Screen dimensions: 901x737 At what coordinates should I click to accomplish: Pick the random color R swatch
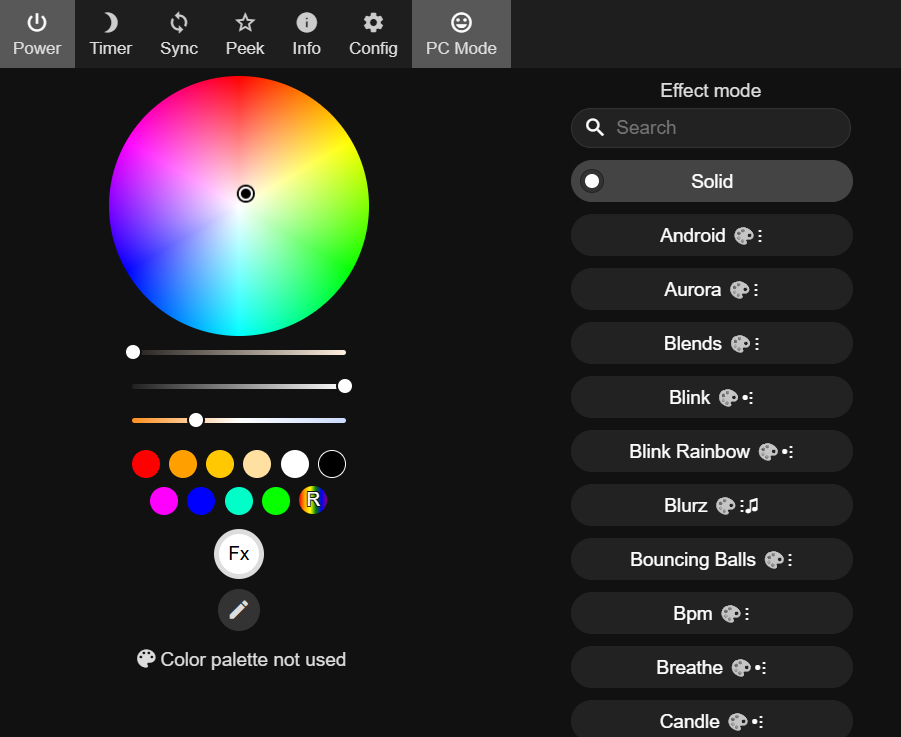[313, 501]
